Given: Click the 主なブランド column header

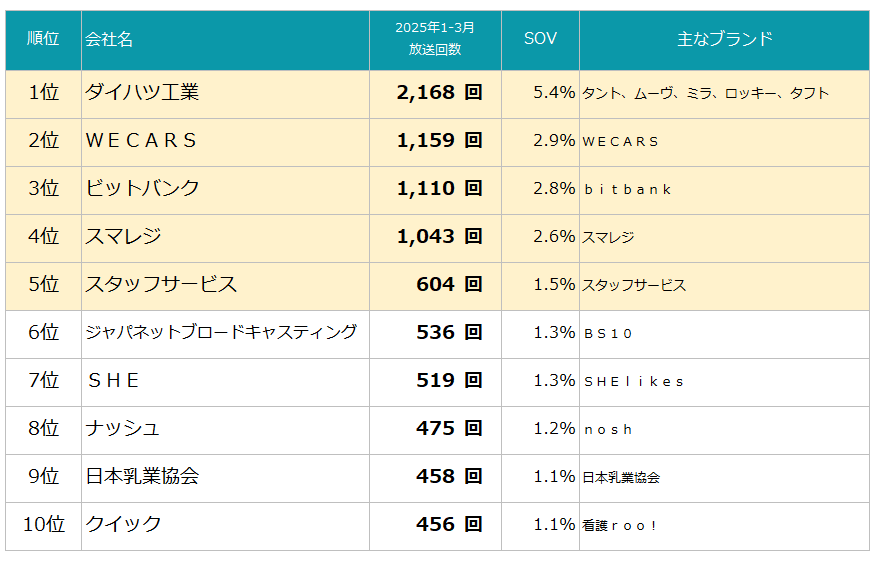Looking at the screenshot, I should (724, 40).
